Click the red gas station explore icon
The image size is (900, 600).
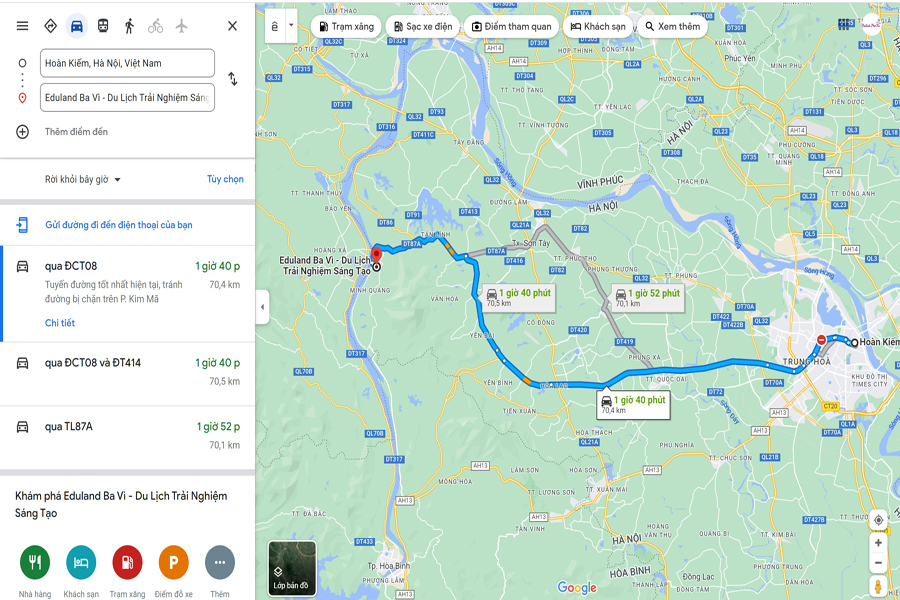pos(127,562)
